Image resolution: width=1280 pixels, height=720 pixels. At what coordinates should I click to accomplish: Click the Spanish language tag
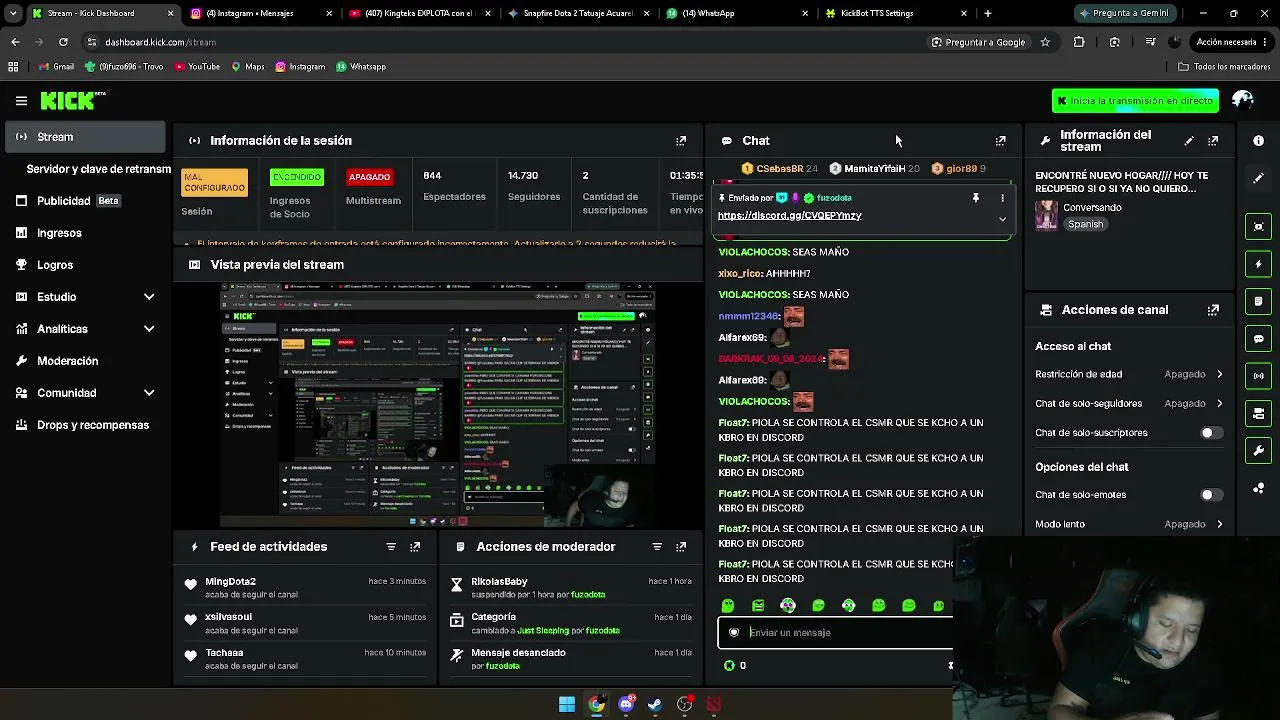click(1085, 224)
